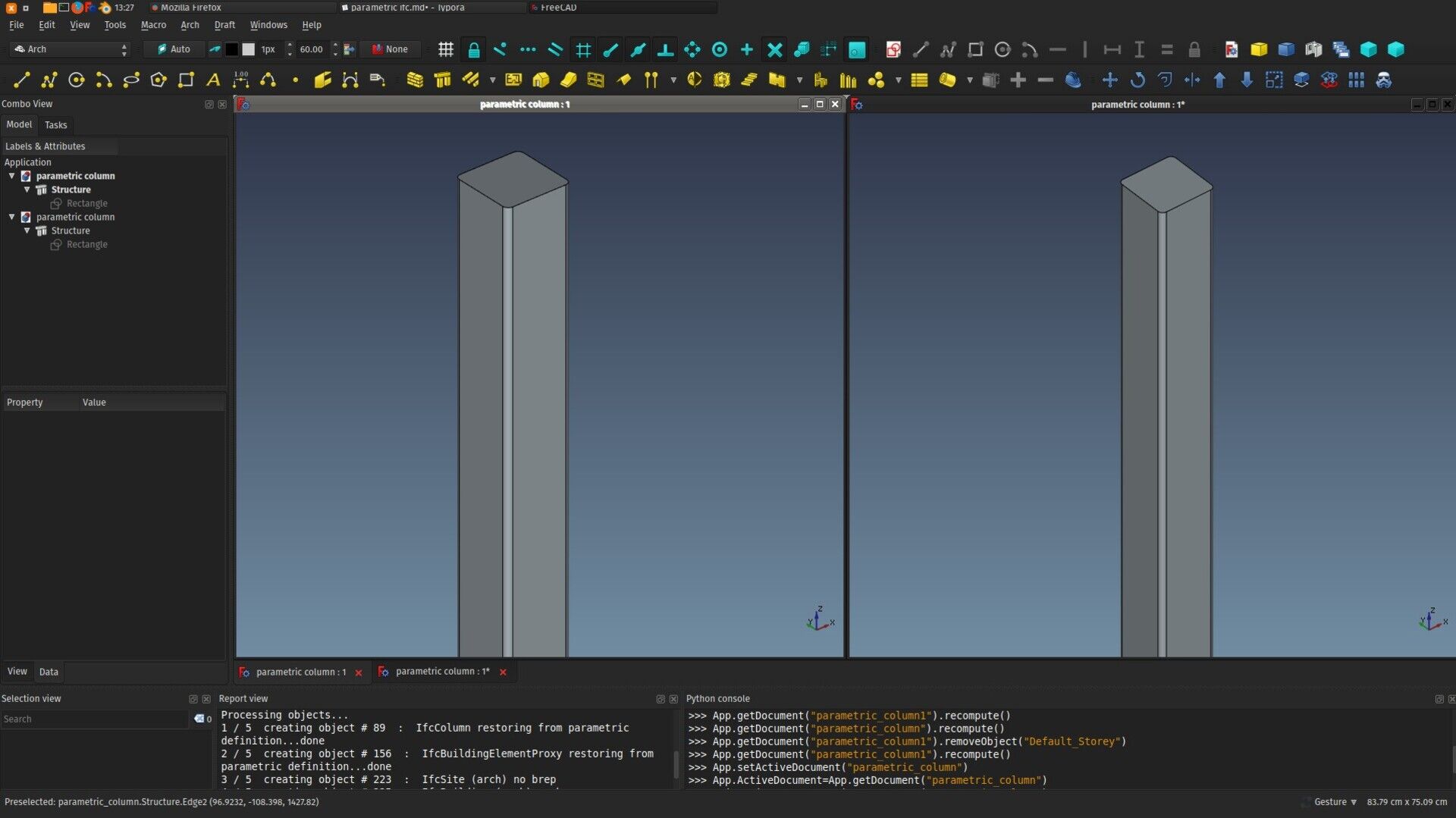Open the Macro menu
Screen dimensions: 1456x818
(x=153, y=25)
